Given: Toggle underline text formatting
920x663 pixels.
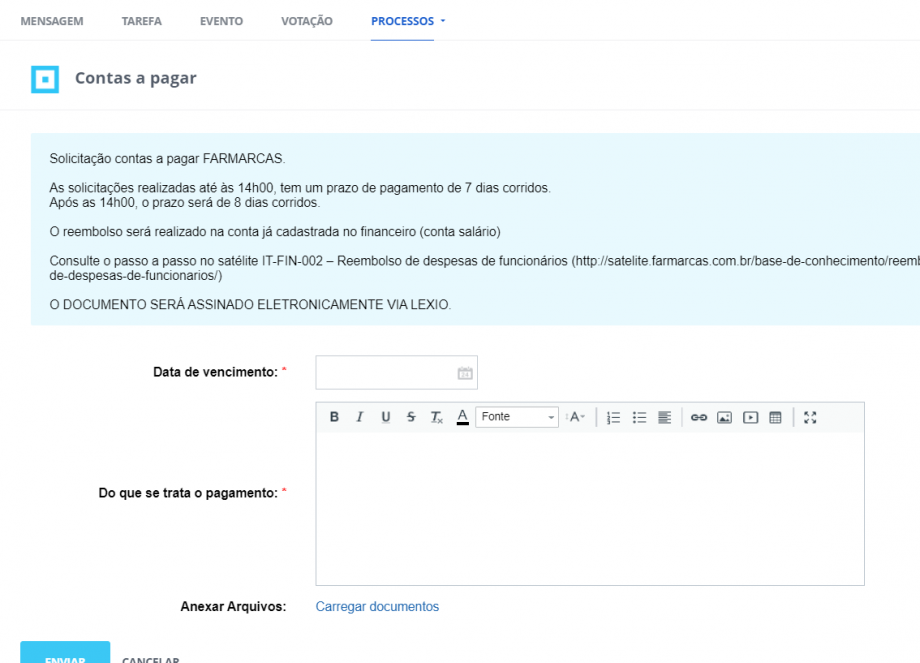Looking at the screenshot, I should (x=385, y=417).
